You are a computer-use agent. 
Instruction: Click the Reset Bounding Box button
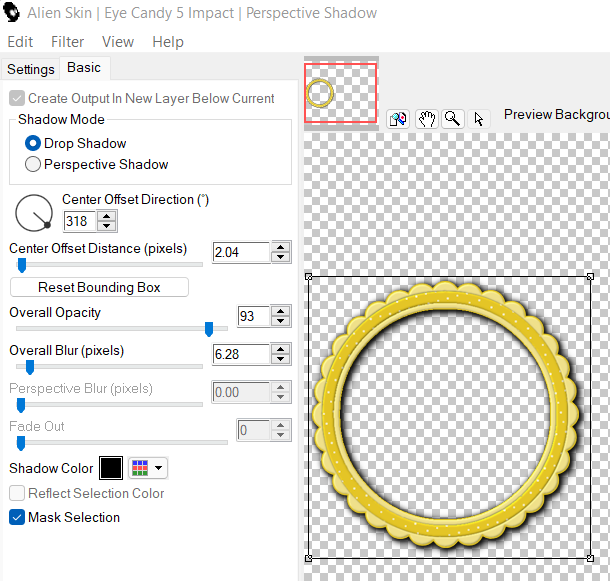tap(99, 287)
